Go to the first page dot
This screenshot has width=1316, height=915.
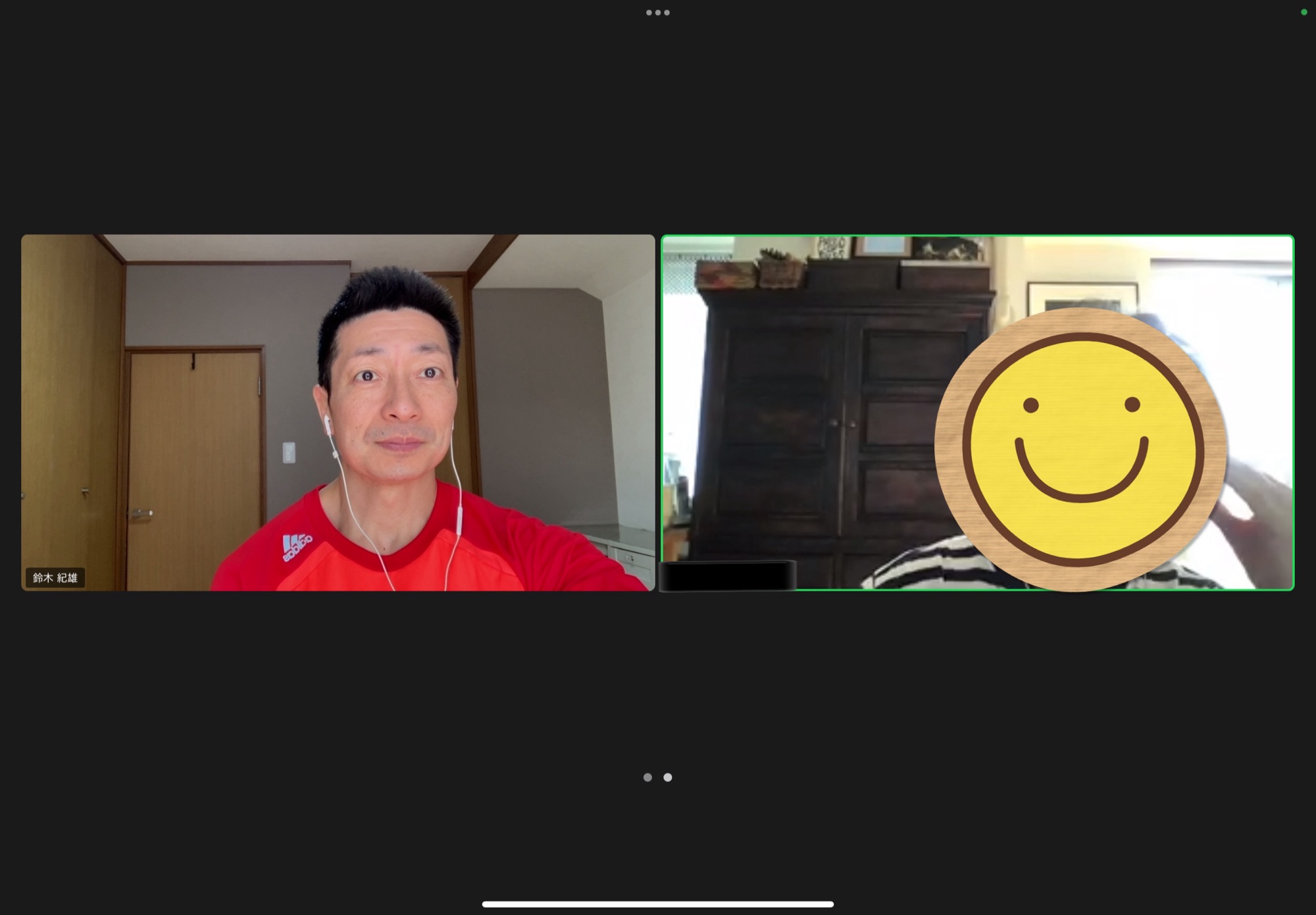tap(647, 777)
